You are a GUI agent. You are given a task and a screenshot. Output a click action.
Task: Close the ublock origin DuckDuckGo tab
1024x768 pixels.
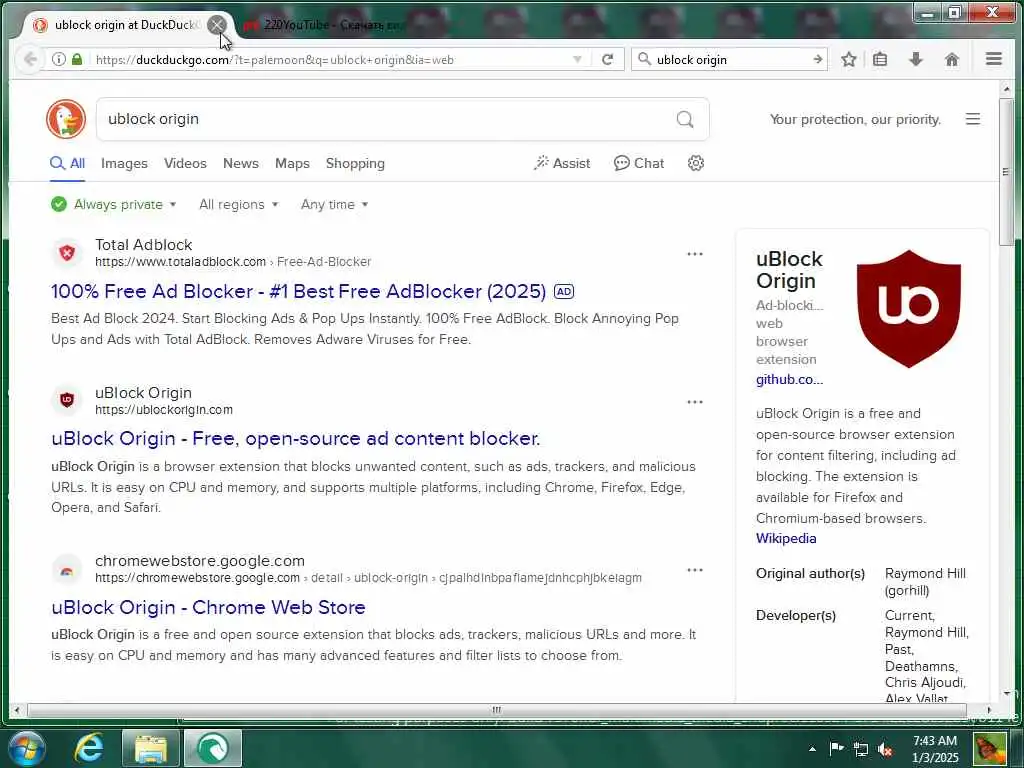[x=217, y=25]
